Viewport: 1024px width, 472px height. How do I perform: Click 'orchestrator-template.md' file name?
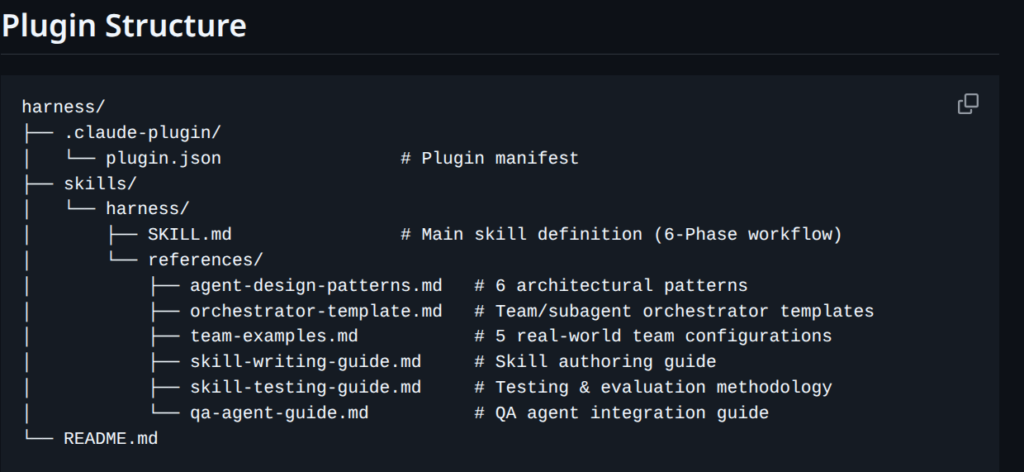tap(316, 311)
